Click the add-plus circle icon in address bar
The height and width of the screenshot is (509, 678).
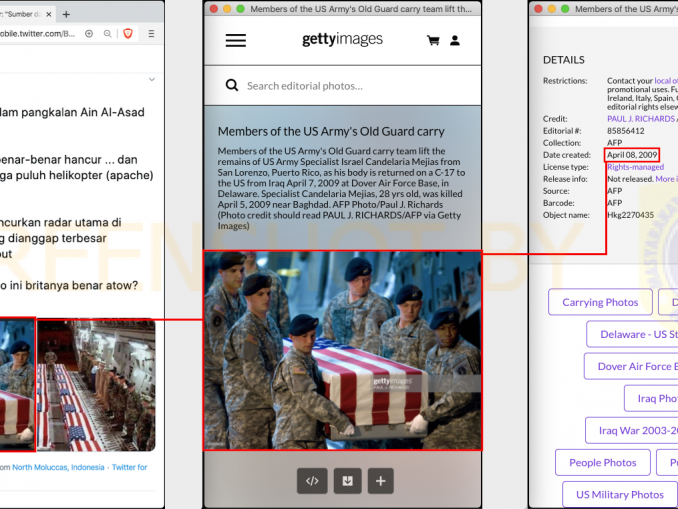pos(89,33)
